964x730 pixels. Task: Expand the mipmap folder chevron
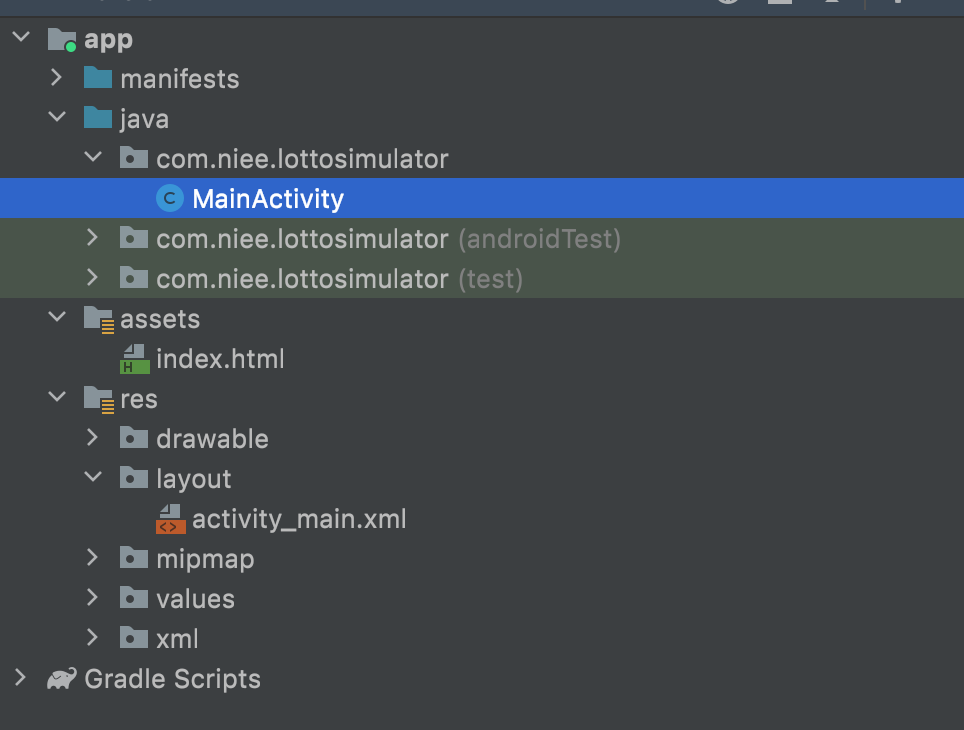(93, 557)
